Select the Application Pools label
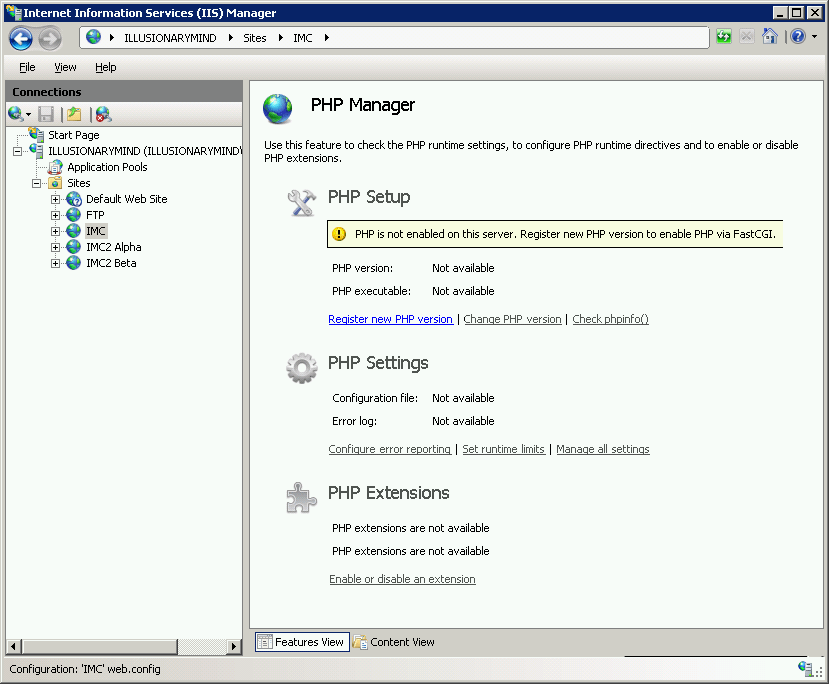The image size is (829, 684). [107, 167]
